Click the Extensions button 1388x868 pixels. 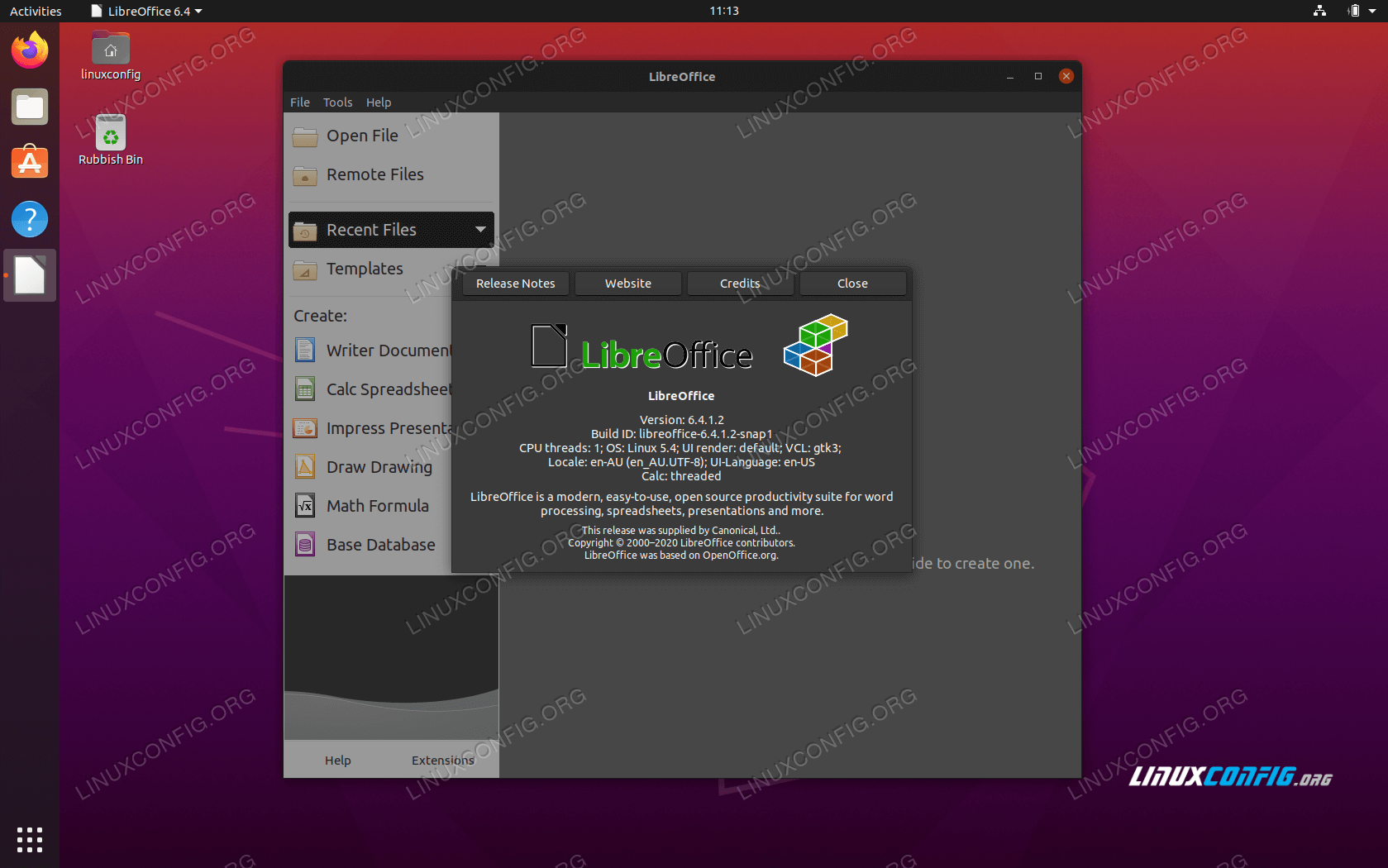[x=443, y=761]
